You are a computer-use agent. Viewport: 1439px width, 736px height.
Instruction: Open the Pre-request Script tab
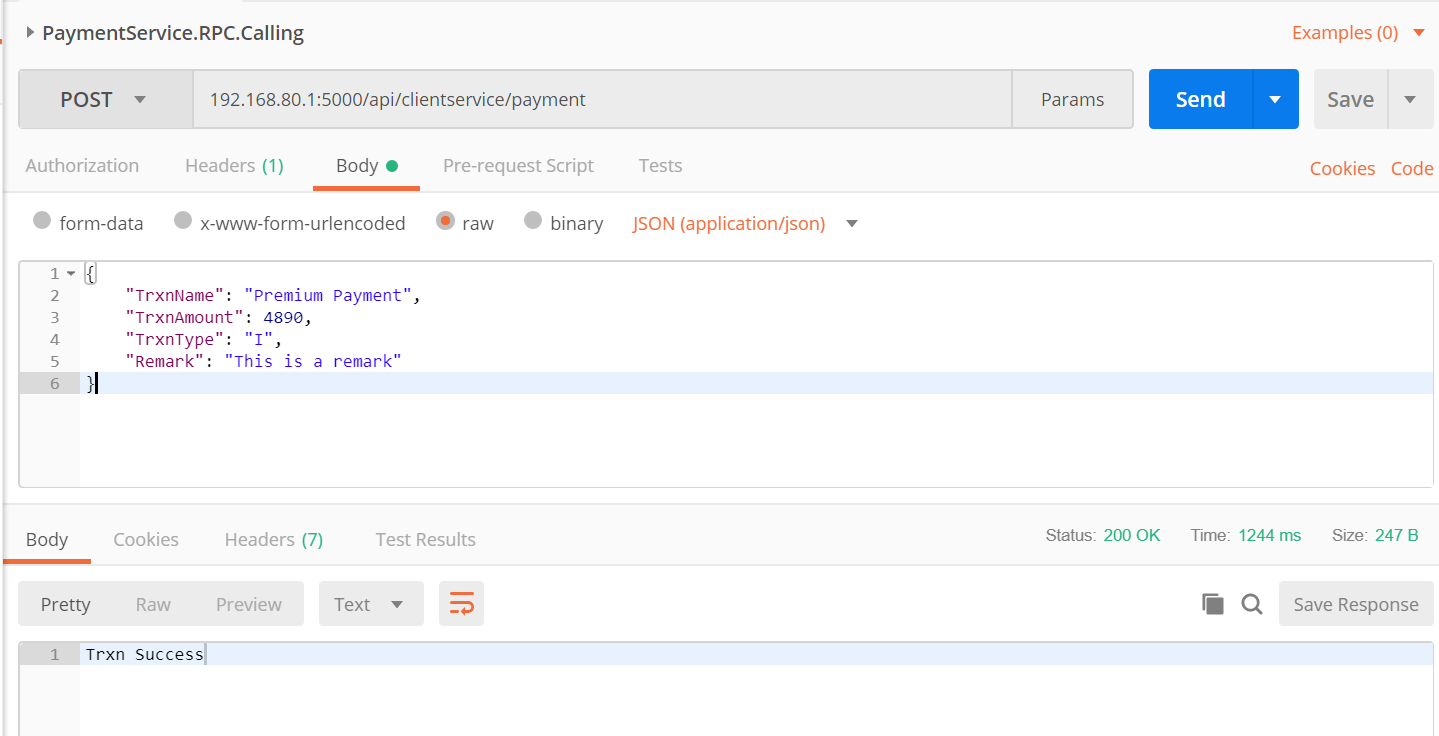[x=518, y=166]
